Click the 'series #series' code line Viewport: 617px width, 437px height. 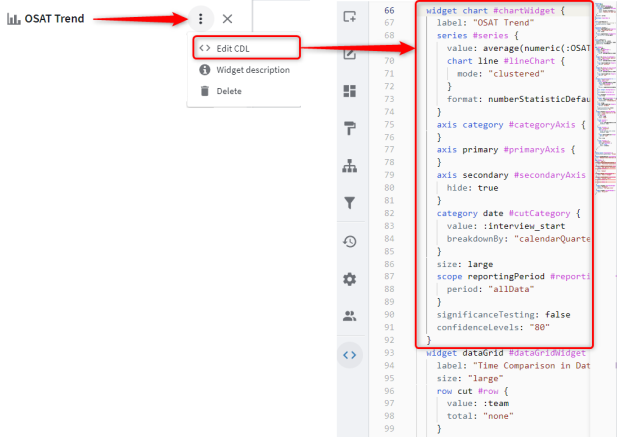coord(477,35)
